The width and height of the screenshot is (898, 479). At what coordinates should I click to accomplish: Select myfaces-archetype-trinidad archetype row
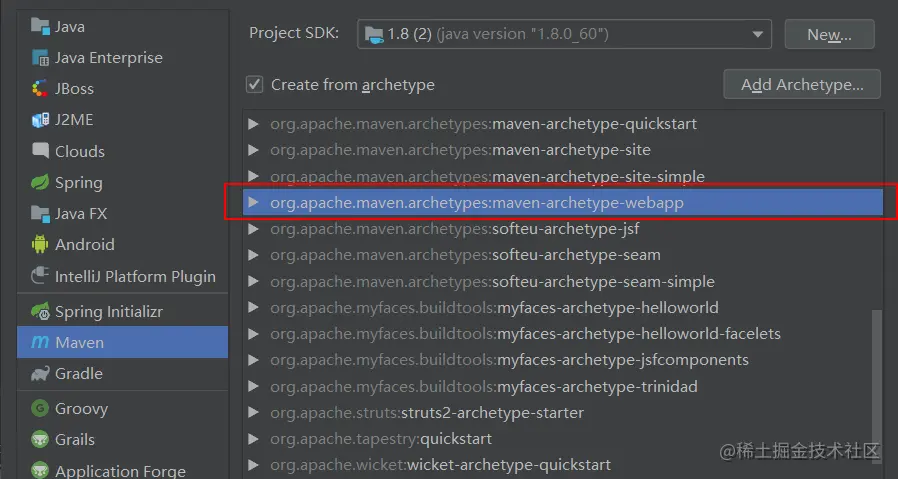(x=562, y=386)
